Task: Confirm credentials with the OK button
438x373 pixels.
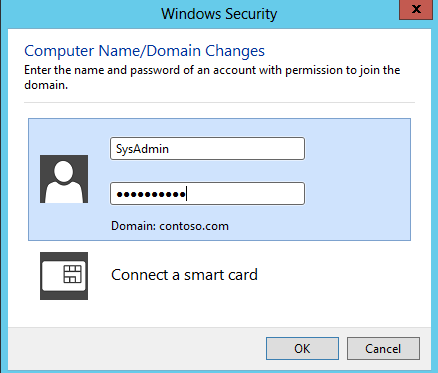Action: point(302,348)
